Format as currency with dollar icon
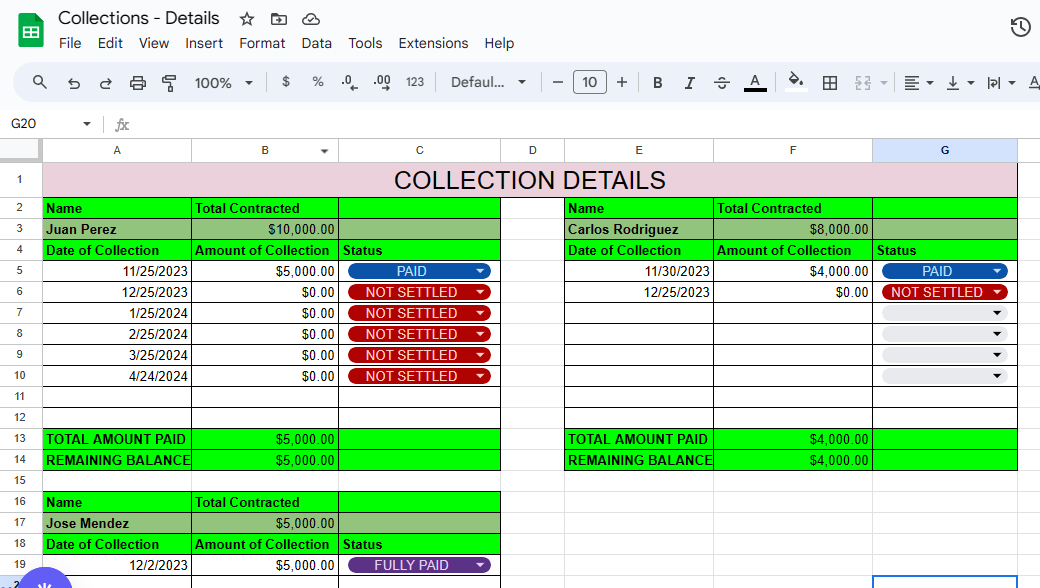 286,82
